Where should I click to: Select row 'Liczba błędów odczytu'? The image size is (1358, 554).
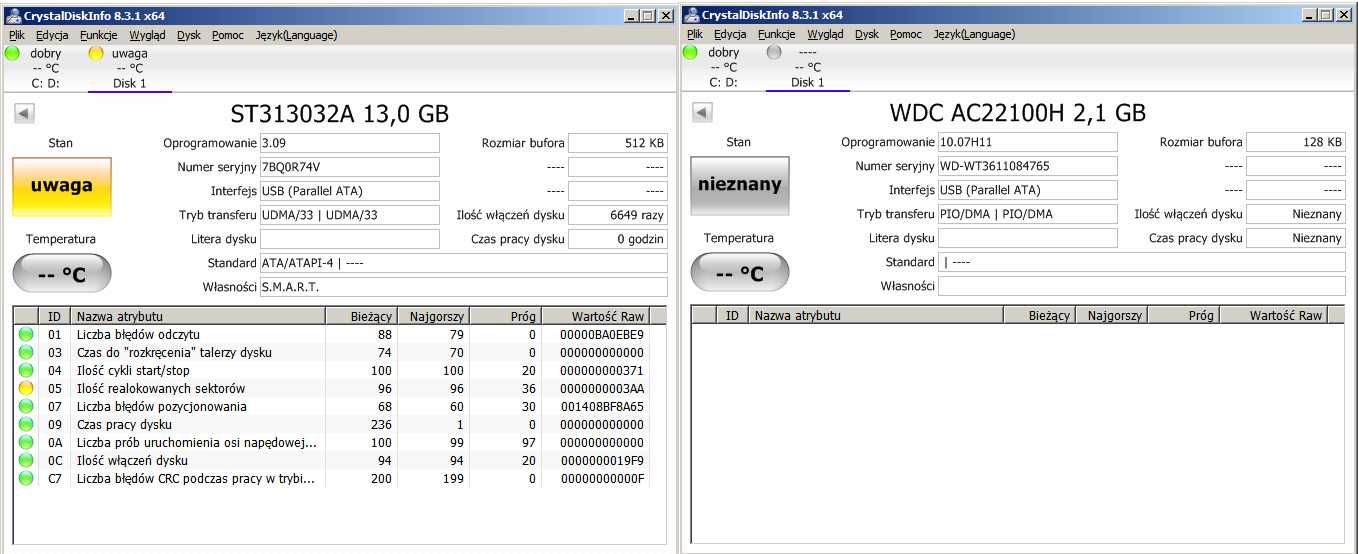pos(331,334)
